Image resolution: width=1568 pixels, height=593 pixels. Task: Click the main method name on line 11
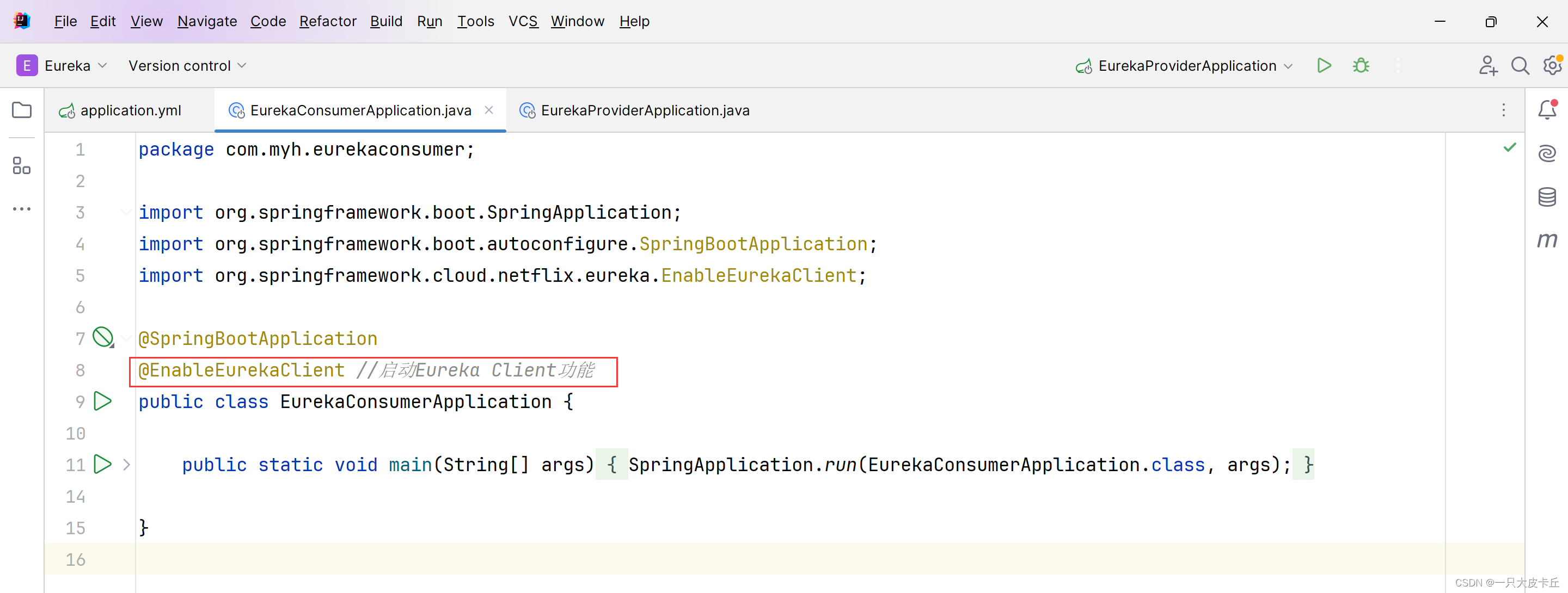click(411, 465)
